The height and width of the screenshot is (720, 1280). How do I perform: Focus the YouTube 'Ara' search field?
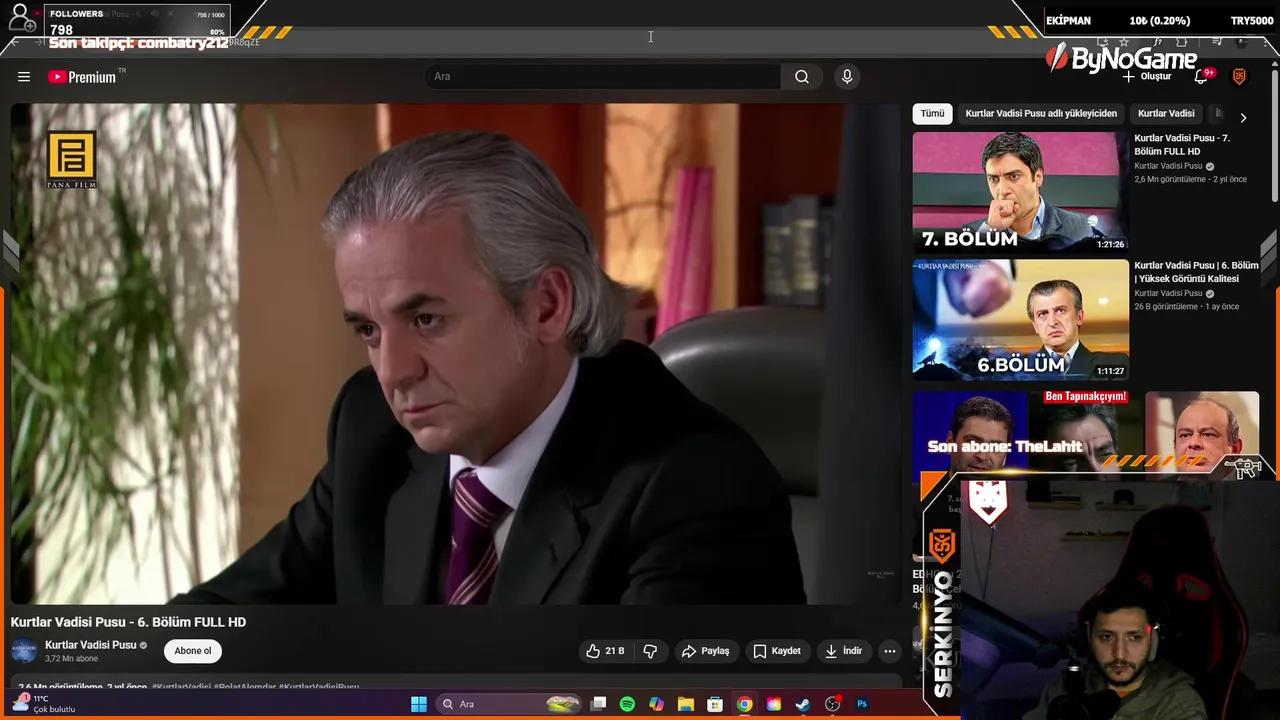603,77
